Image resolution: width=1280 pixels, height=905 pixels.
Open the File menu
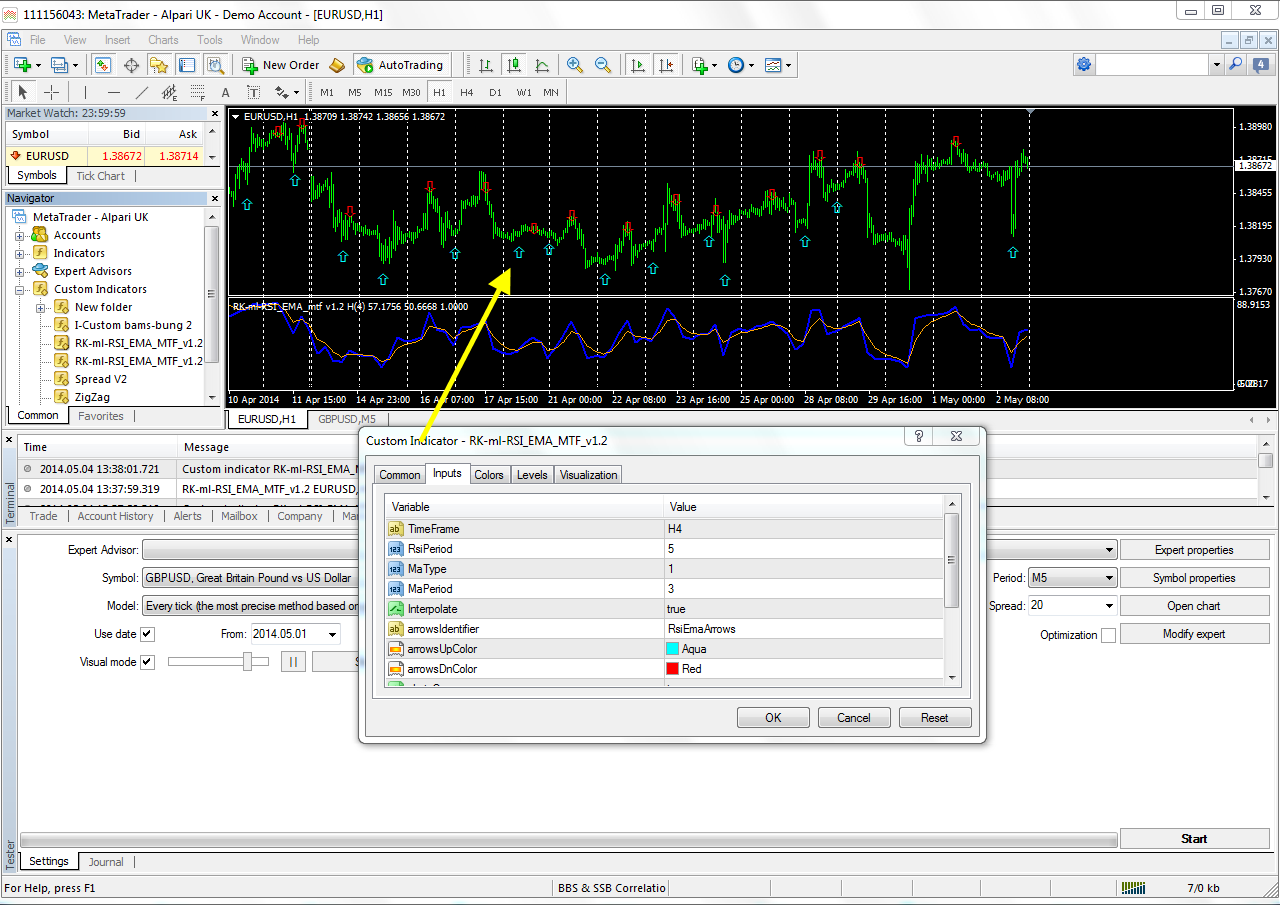pyautogui.click(x=37, y=40)
